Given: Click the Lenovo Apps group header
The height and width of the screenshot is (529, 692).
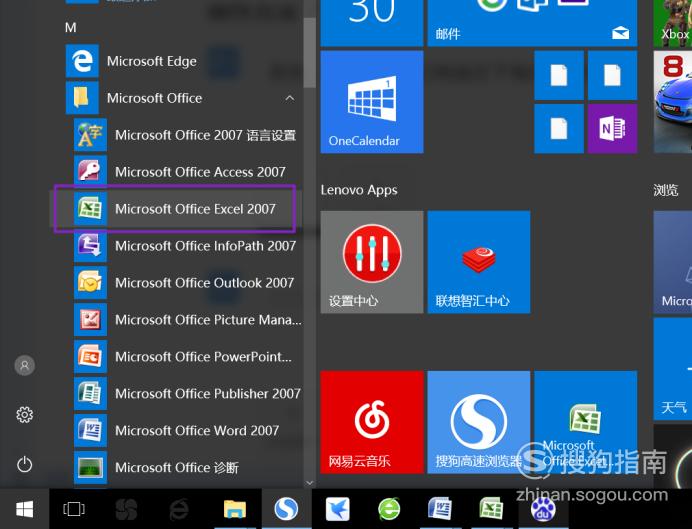Looking at the screenshot, I should pyautogui.click(x=359, y=190).
